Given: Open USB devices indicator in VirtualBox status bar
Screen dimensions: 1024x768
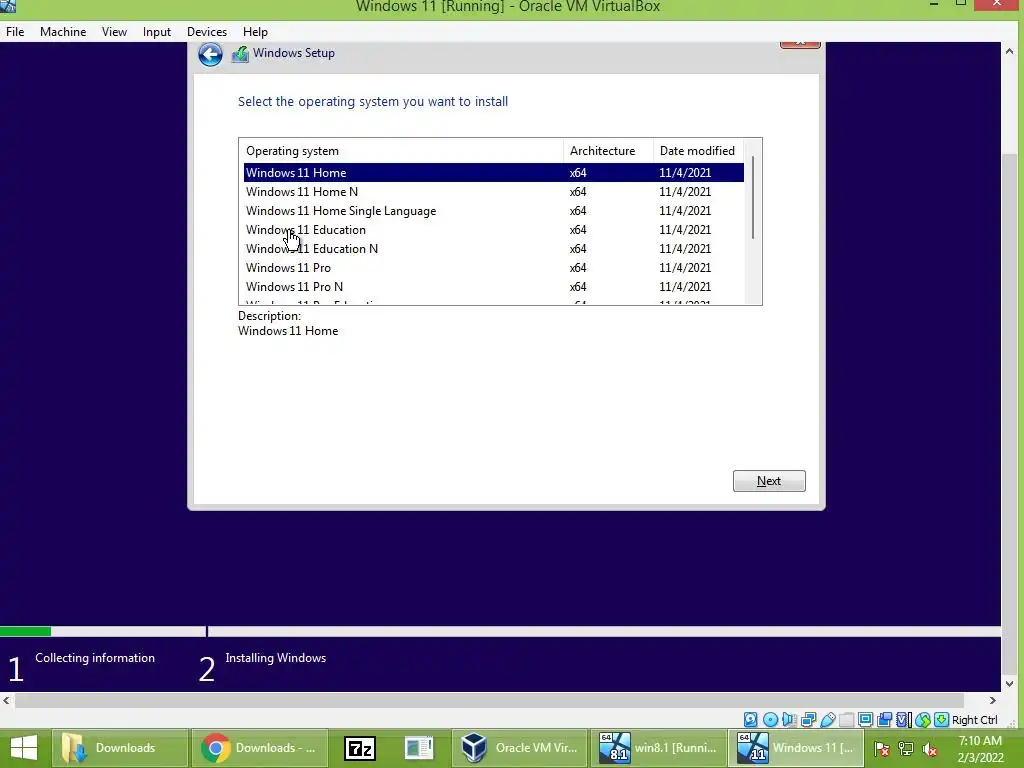Looking at the screenshot, I should click(x=827, y=720).
